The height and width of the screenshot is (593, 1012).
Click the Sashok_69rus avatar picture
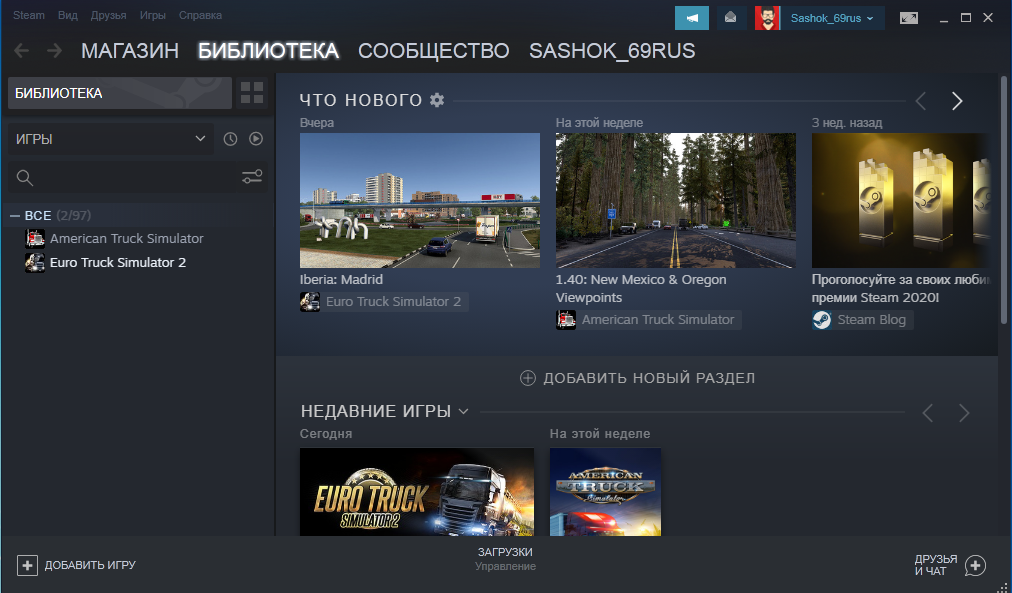767,18
